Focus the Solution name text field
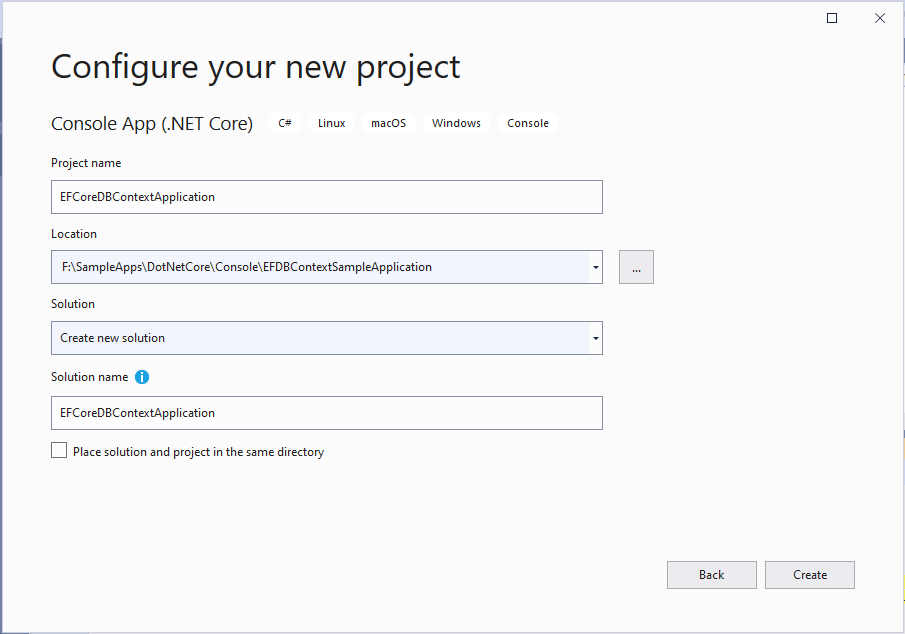Screen dimensions: 905x634 coord(327,413)
